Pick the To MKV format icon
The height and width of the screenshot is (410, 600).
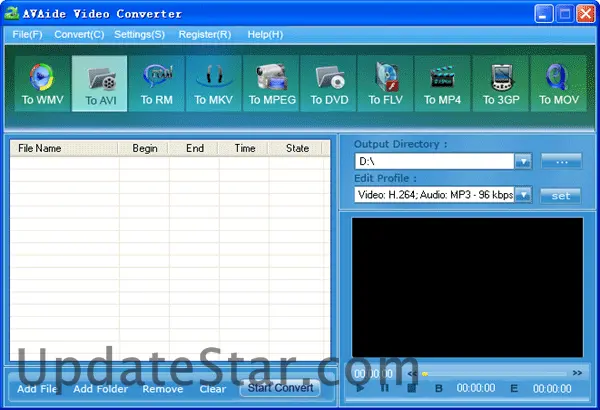coord(214,83)
